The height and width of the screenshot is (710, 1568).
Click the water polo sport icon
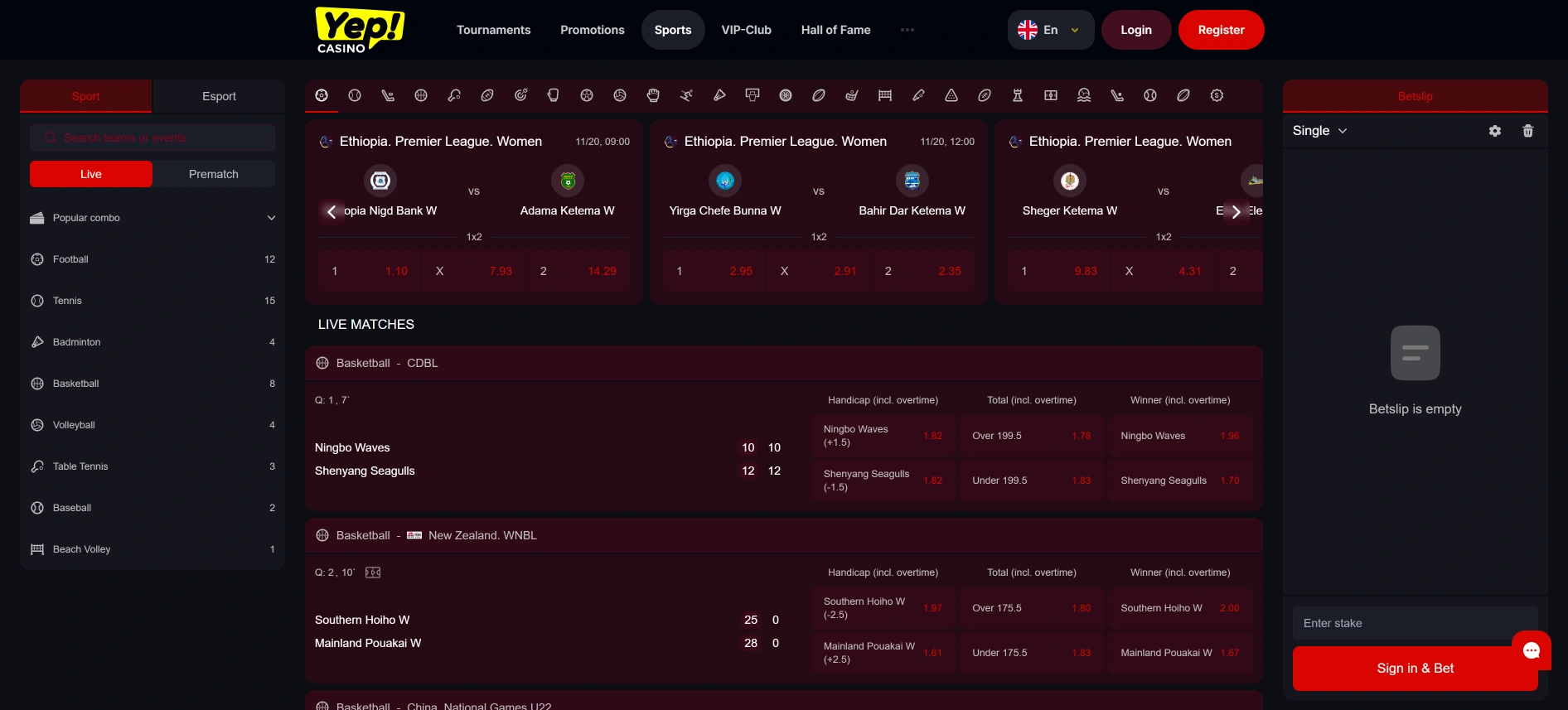coord(1084,95)
